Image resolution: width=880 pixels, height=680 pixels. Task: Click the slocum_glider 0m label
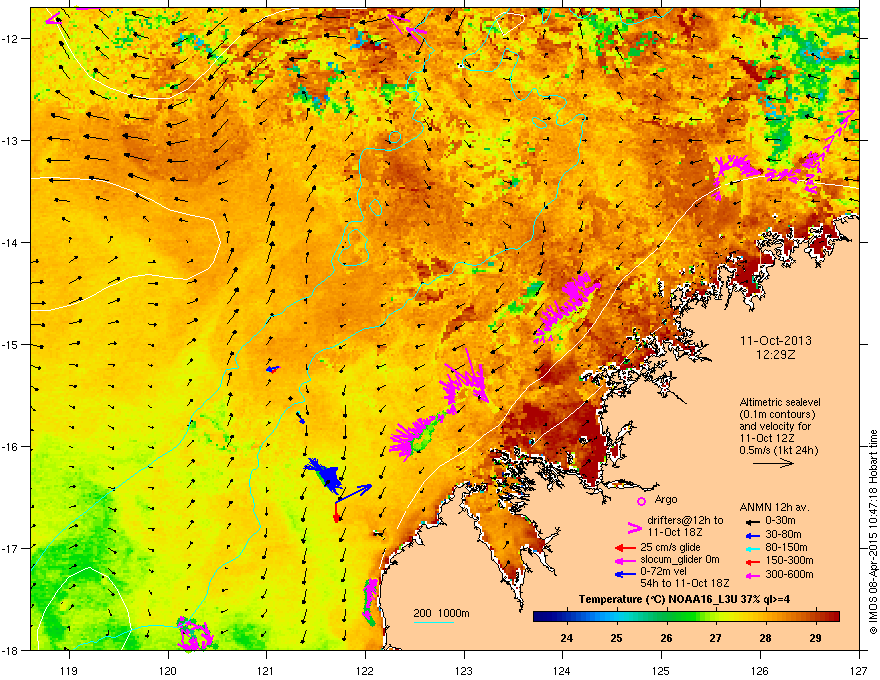click(x=680, y=560)
